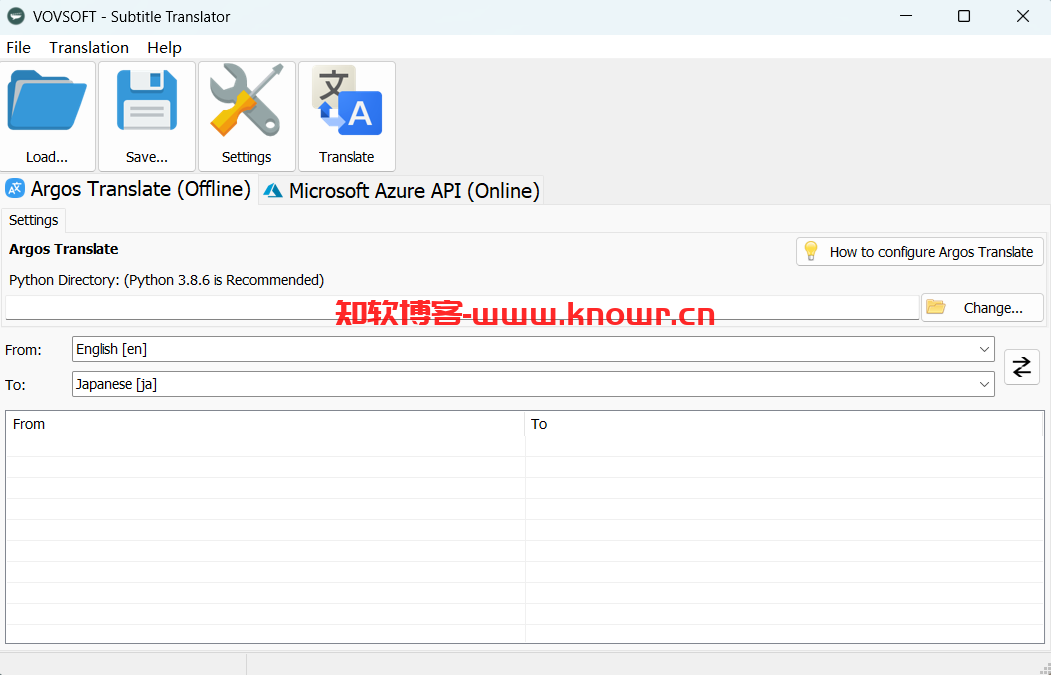Close the Subtitle Translator window
The image size is (1051, 675).
(1023, 16)
